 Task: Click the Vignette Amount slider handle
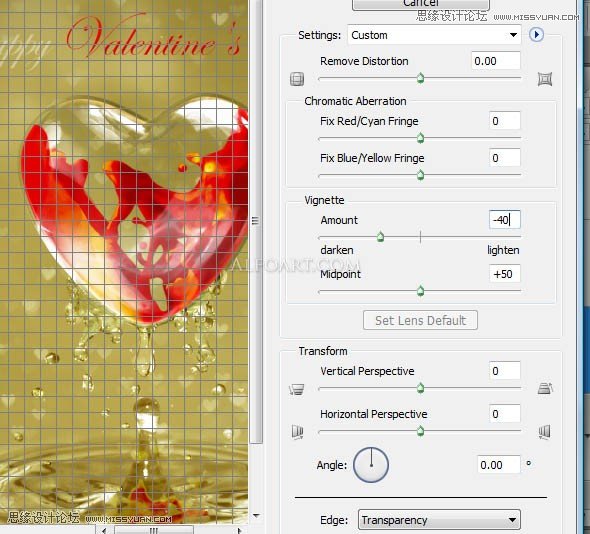pyautogui.click(x=380, y=237)
